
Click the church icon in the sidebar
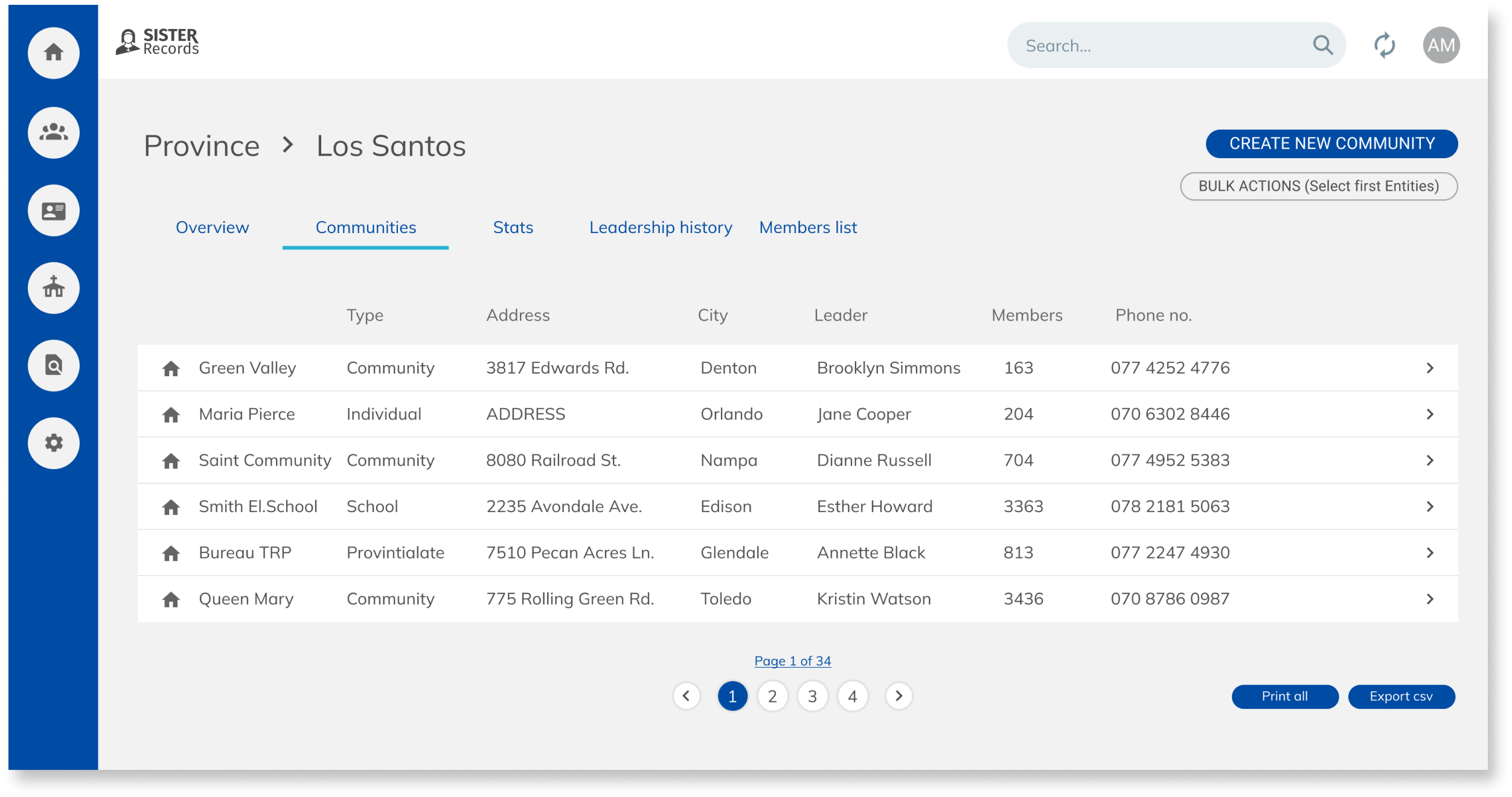(53, 288)
